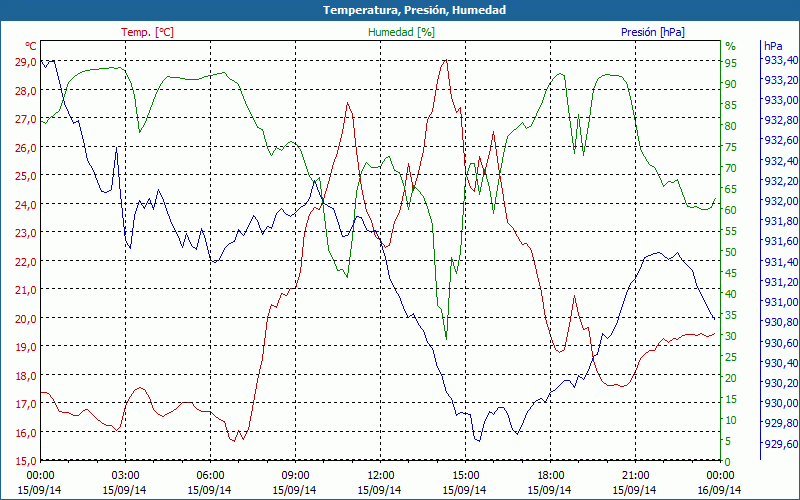Click the humidity axis value '15'
Image resolution: width=800 pixels, height=500 pixels.
731,399
